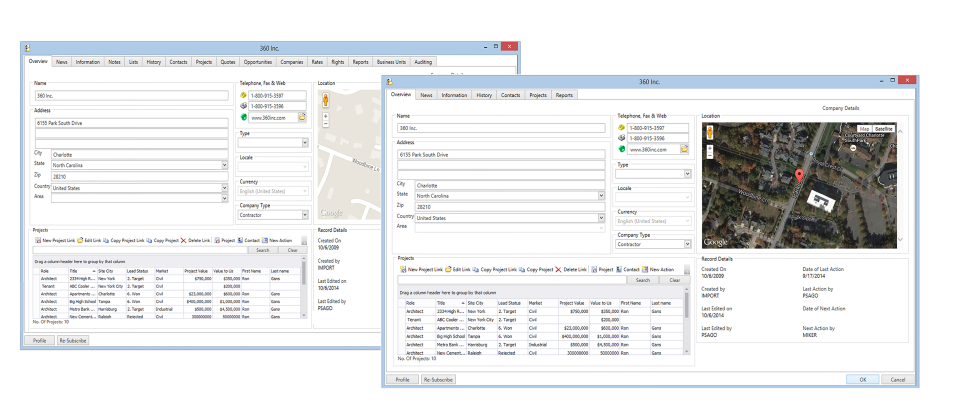Image resolution: width=960 pixels, height=412 pixels.
Task: Click New Project Link icon in back window
Action: click(38, 241)
